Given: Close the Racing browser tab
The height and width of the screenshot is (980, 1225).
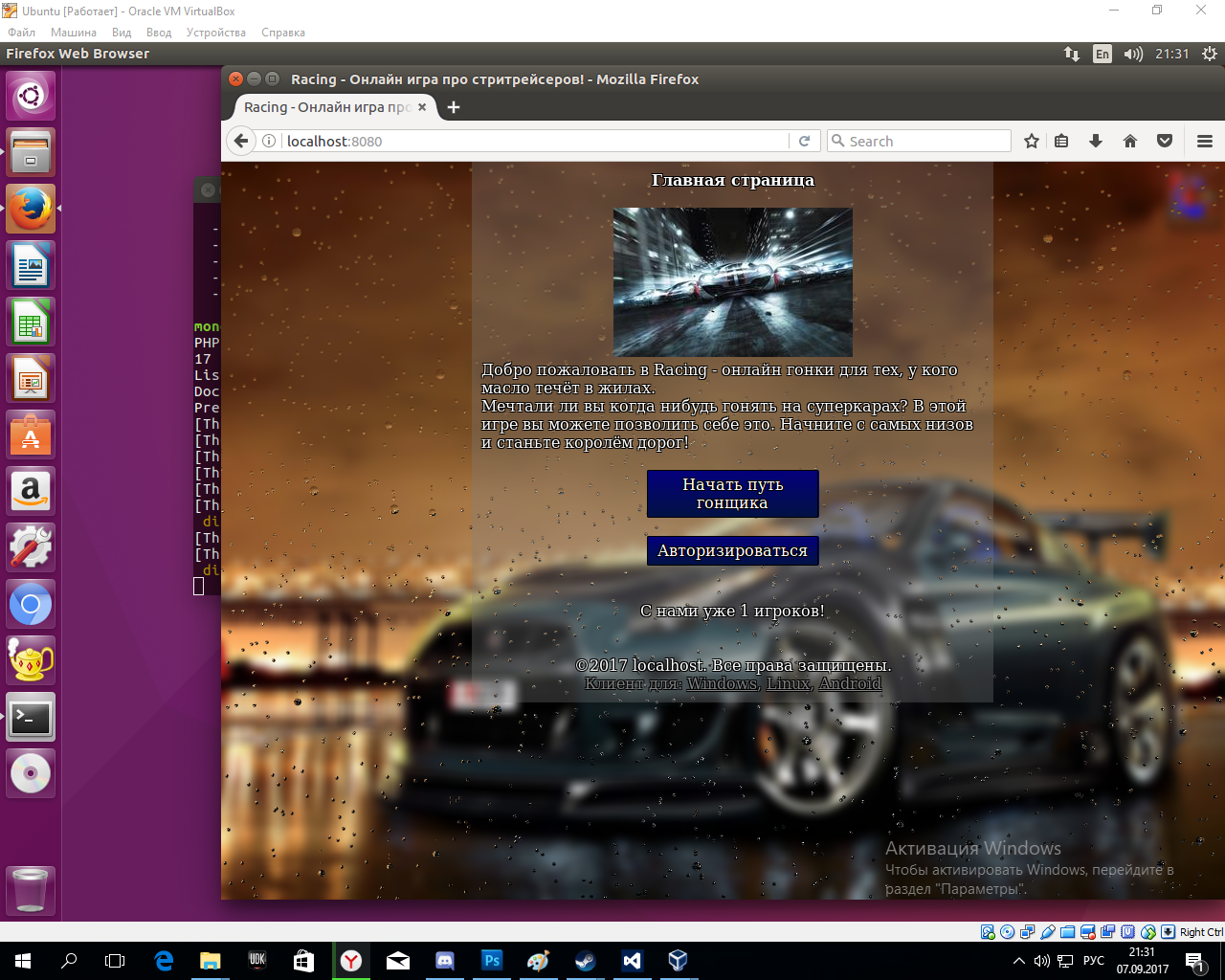Looking at the screenshot, I should 422,107.
